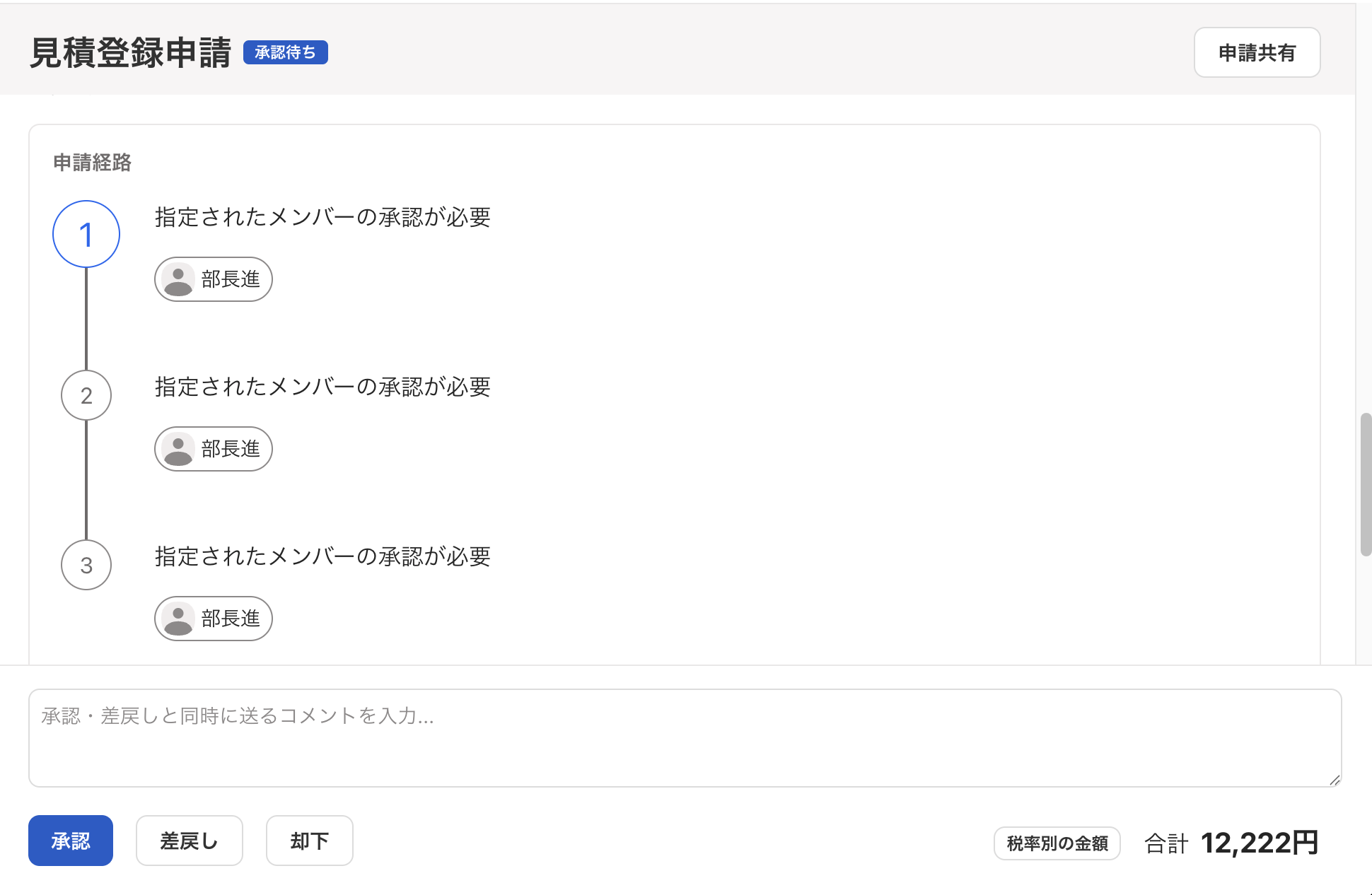This screenshot has height=895, width=1372.
Task: Select the 部長進 chip in step 2
Action: point(214,449)
